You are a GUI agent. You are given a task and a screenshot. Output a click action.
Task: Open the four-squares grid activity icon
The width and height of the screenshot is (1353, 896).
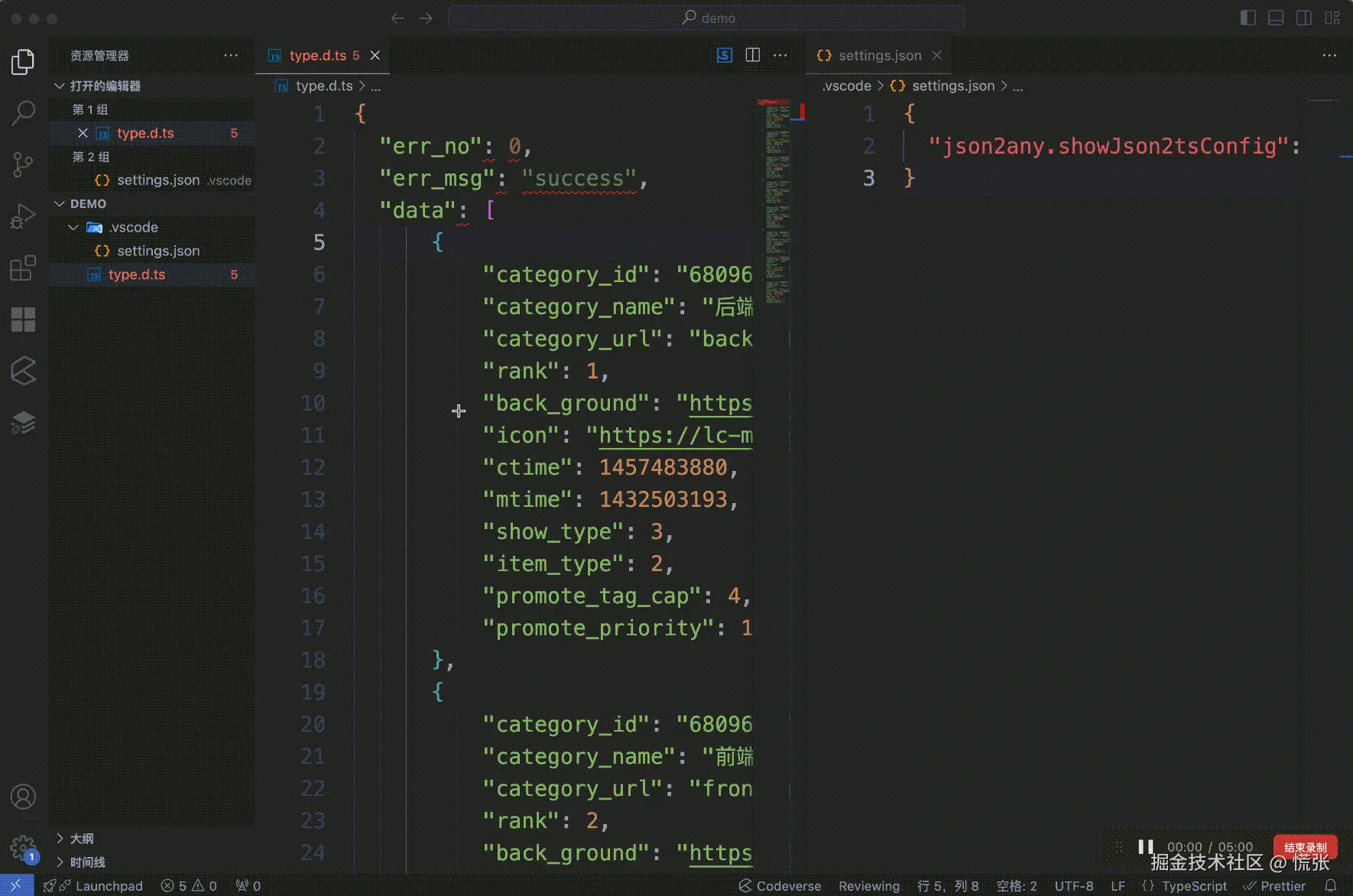(x=23, y=320)
